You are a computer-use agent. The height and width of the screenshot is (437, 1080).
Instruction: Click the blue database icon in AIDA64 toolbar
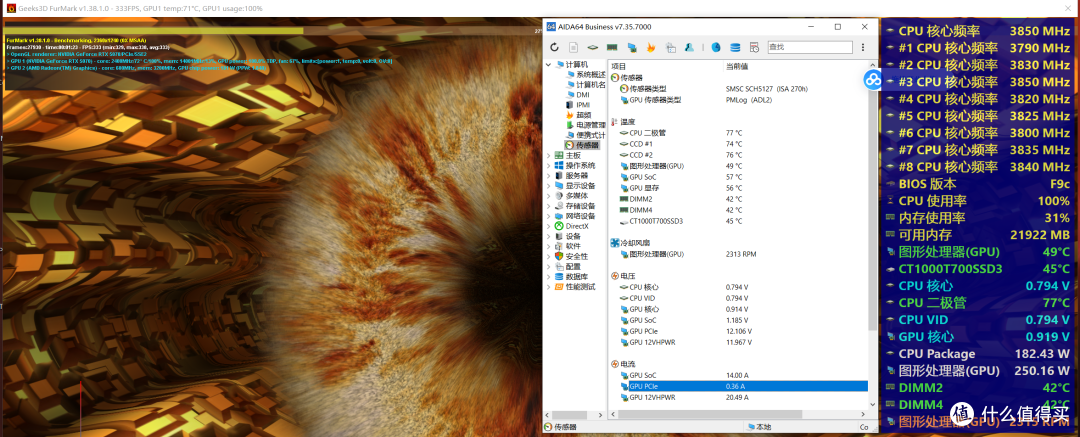click(x=735, y=48)
